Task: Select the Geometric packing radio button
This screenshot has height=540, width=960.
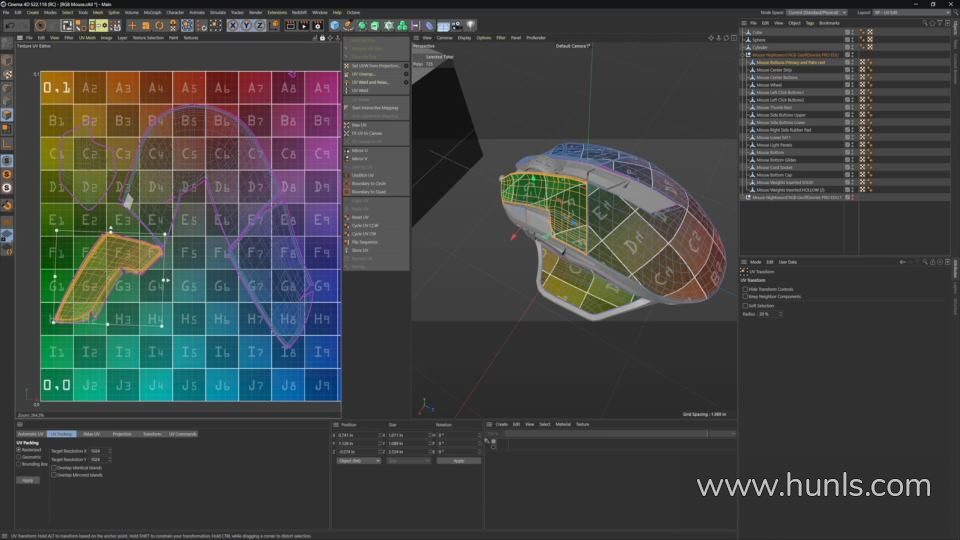Action: click(x=20, y=456)
